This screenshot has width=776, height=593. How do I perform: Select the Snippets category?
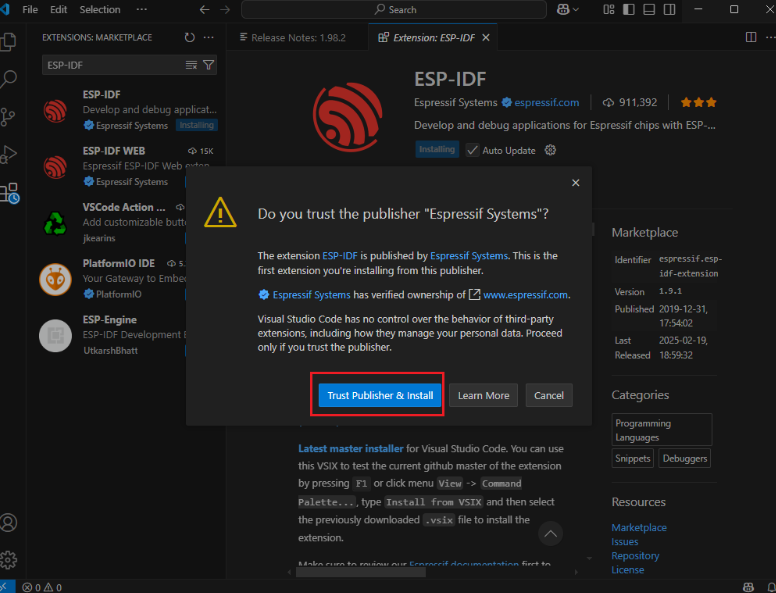pos(632,458)
